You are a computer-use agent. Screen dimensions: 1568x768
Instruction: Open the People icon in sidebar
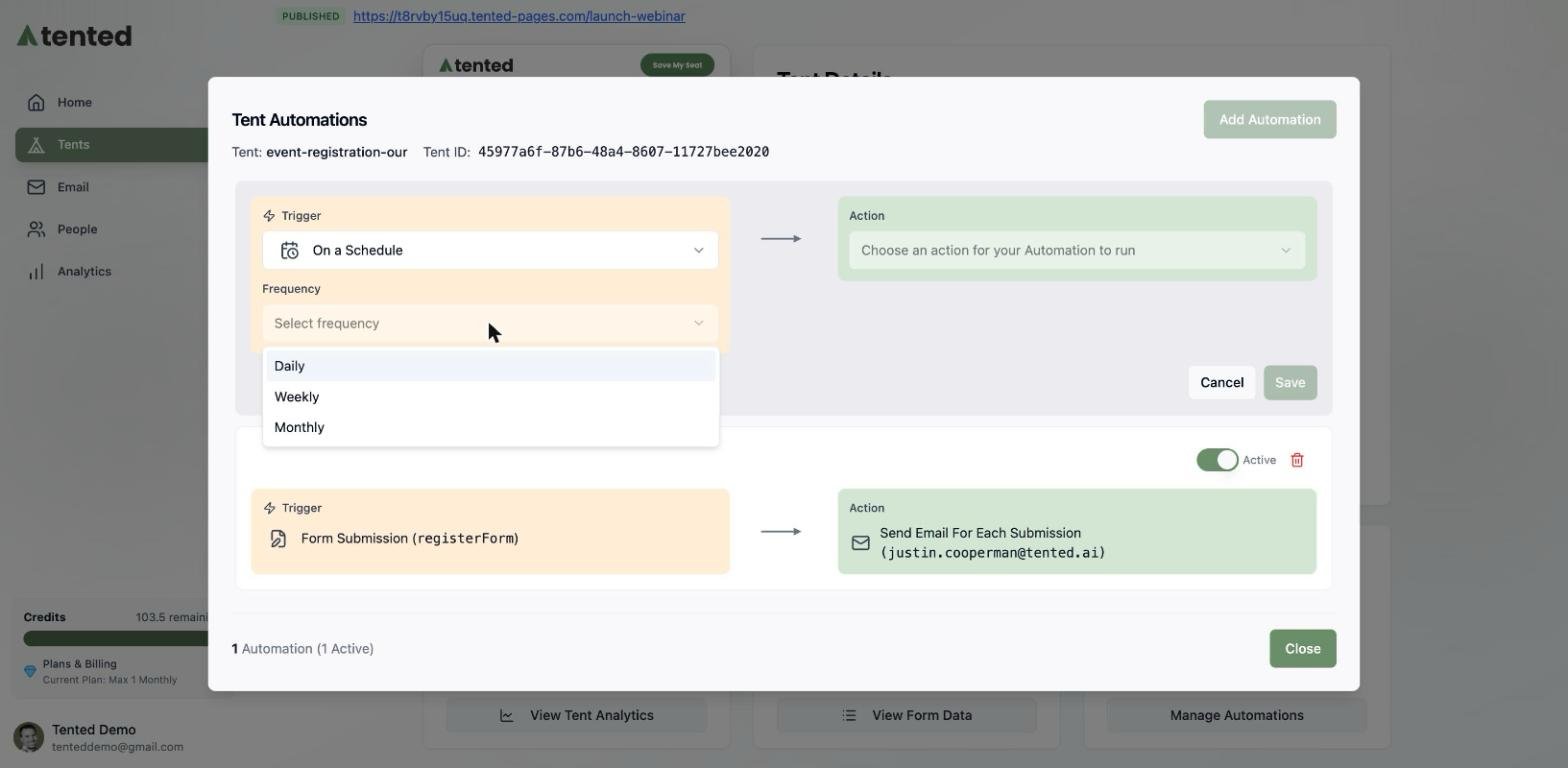coord(36,229)
